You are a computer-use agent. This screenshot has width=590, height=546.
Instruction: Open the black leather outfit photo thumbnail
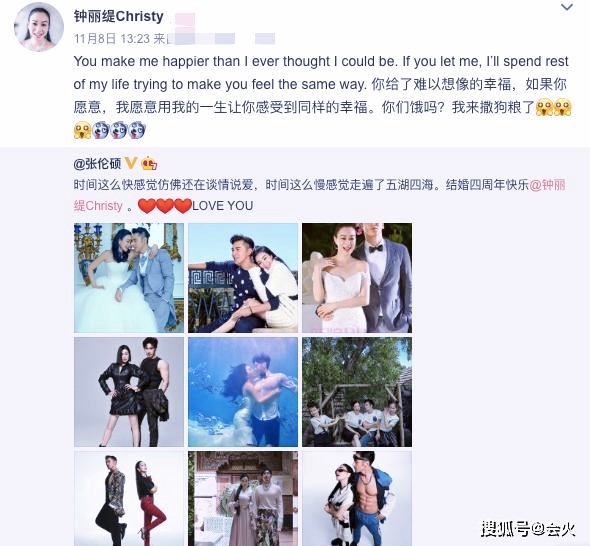pos(129,392)
